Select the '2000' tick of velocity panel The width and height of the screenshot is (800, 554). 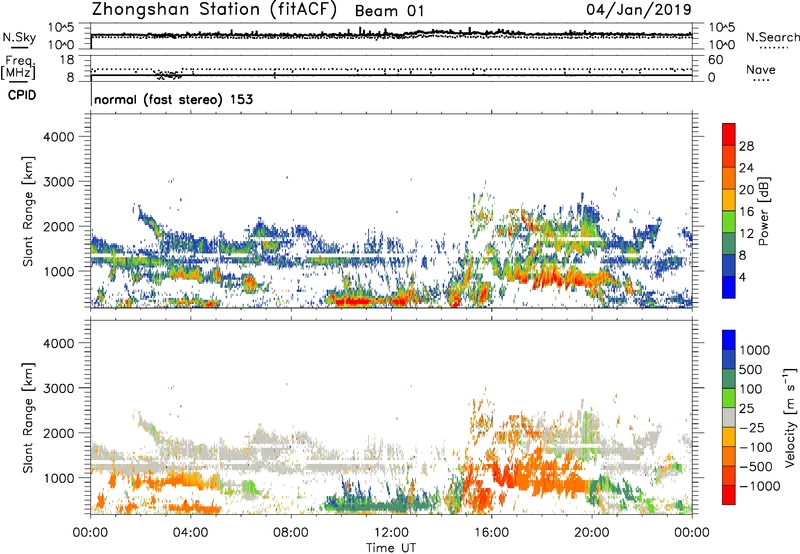[x=59, y=433]
